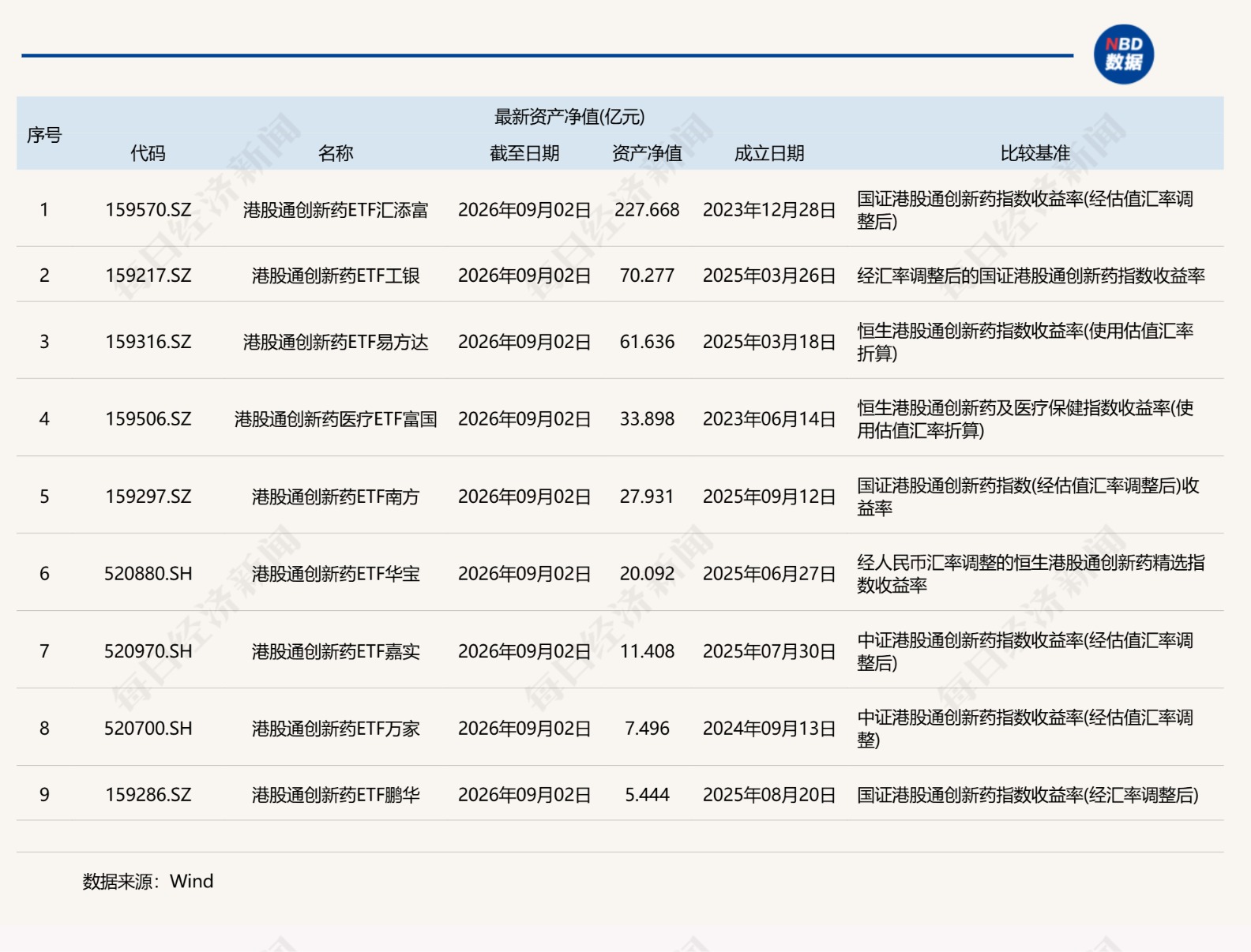1251x952 pixels.
Task: Select the 序号 column header
Action: coord(44,135)
